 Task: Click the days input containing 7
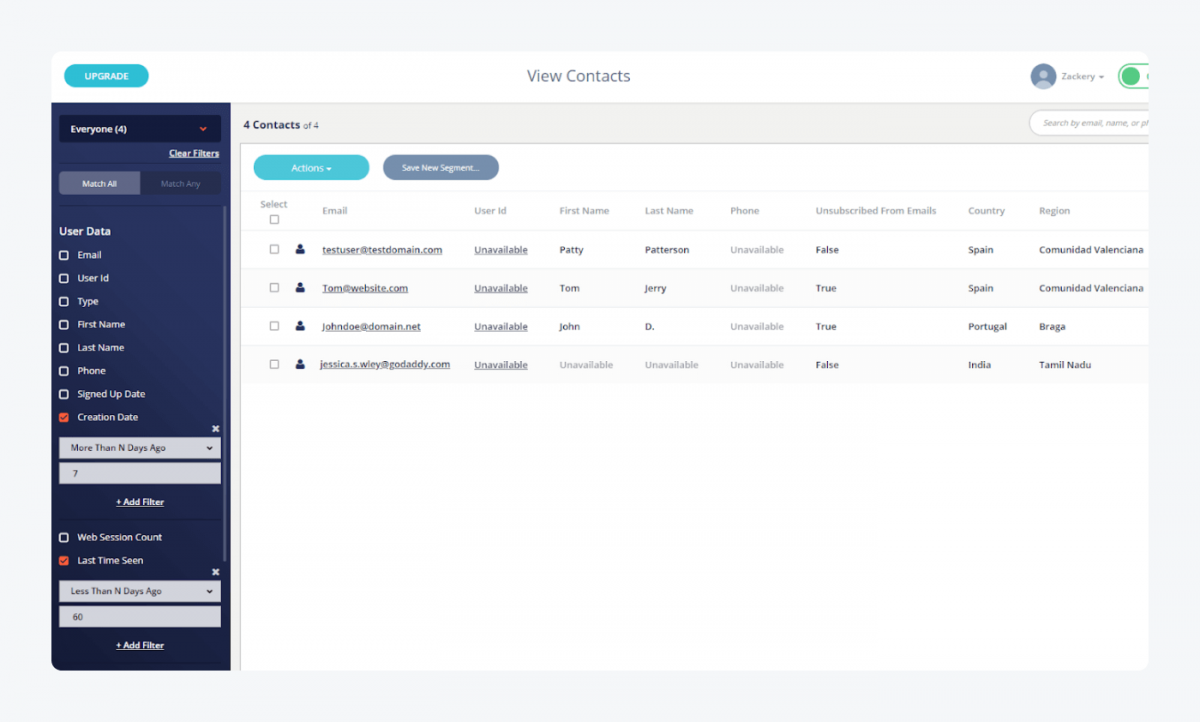pyautogui.click(x=140, y=474)
